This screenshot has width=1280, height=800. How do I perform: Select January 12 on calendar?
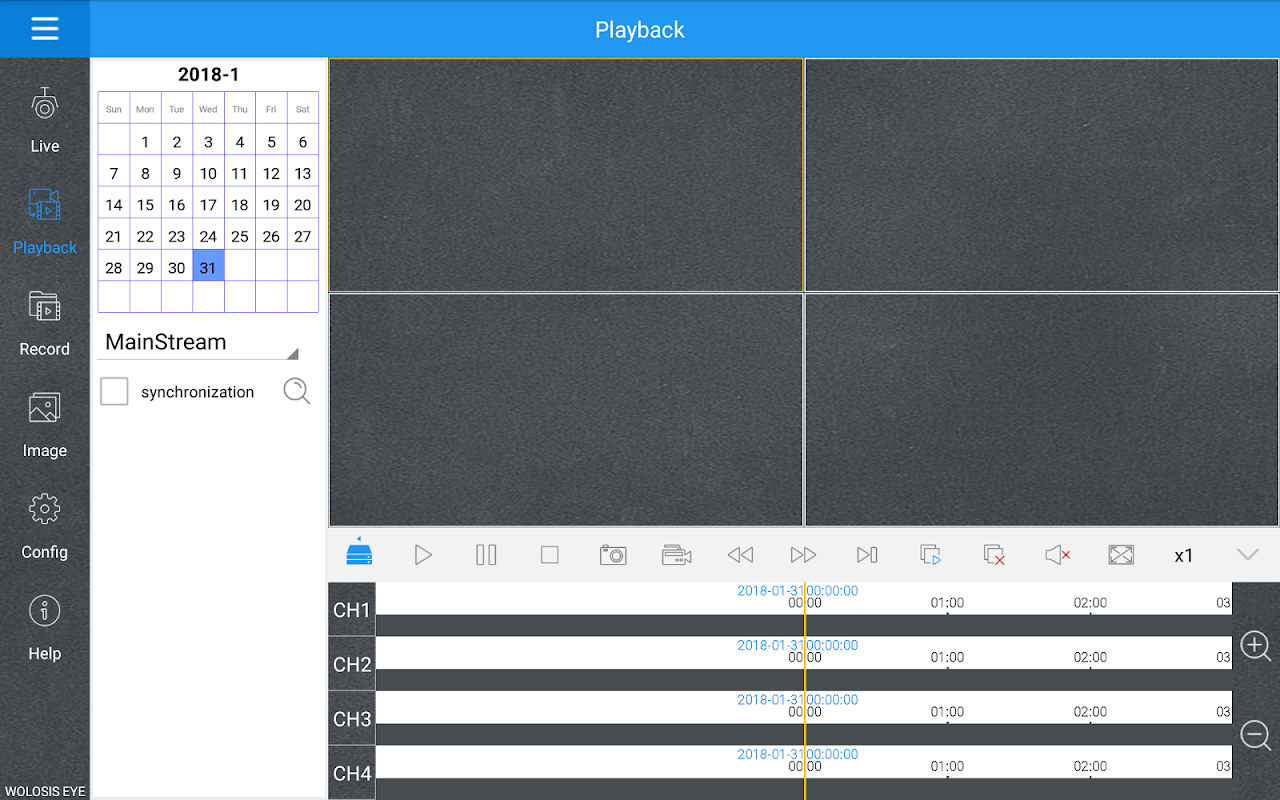(271, 173)
